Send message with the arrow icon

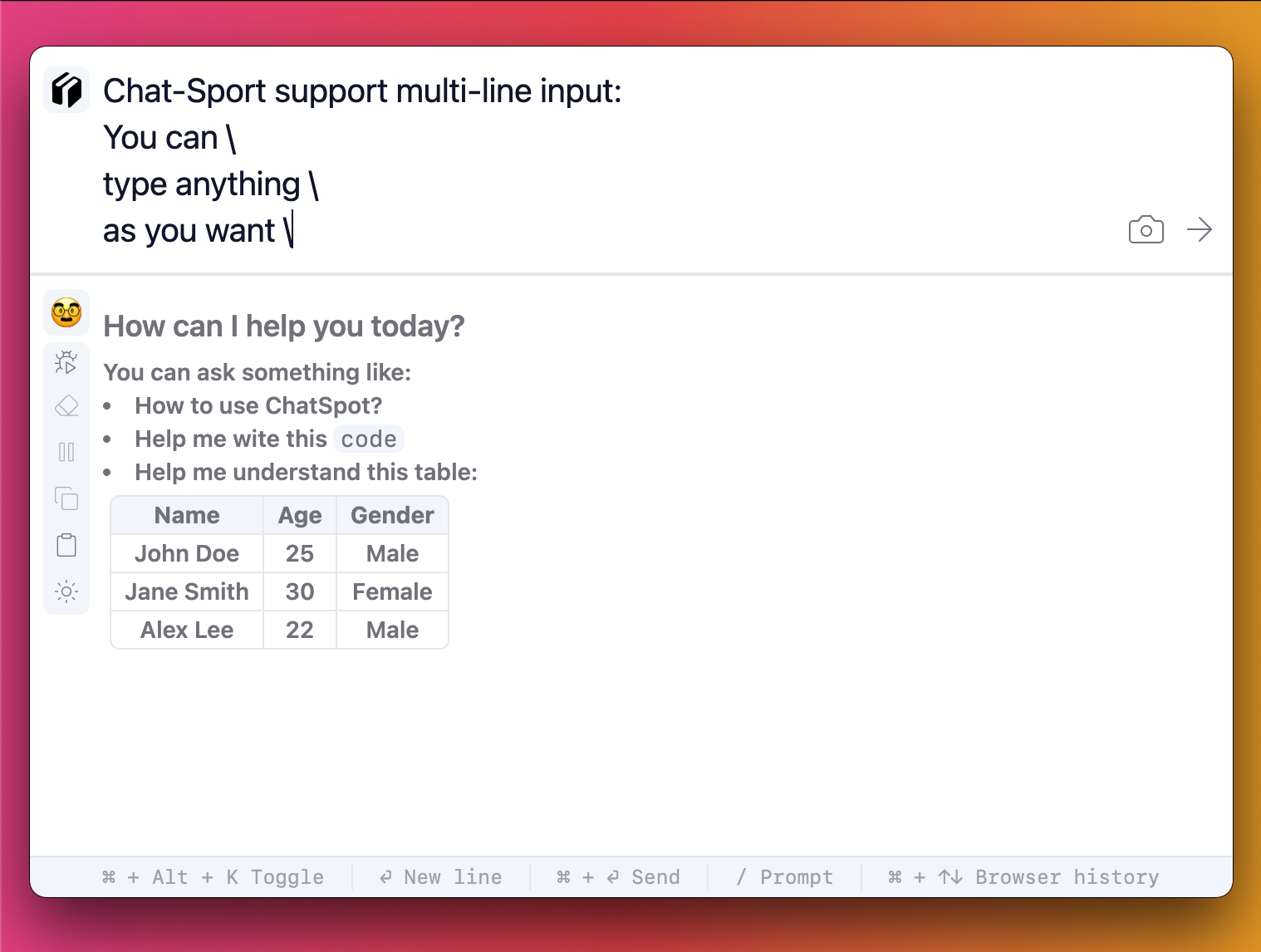point(1200,229)
